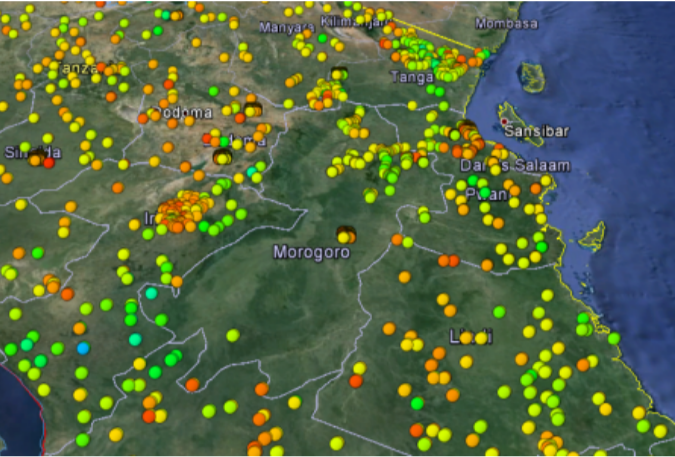Select the red marker next to Singida label

pos(48,162)
